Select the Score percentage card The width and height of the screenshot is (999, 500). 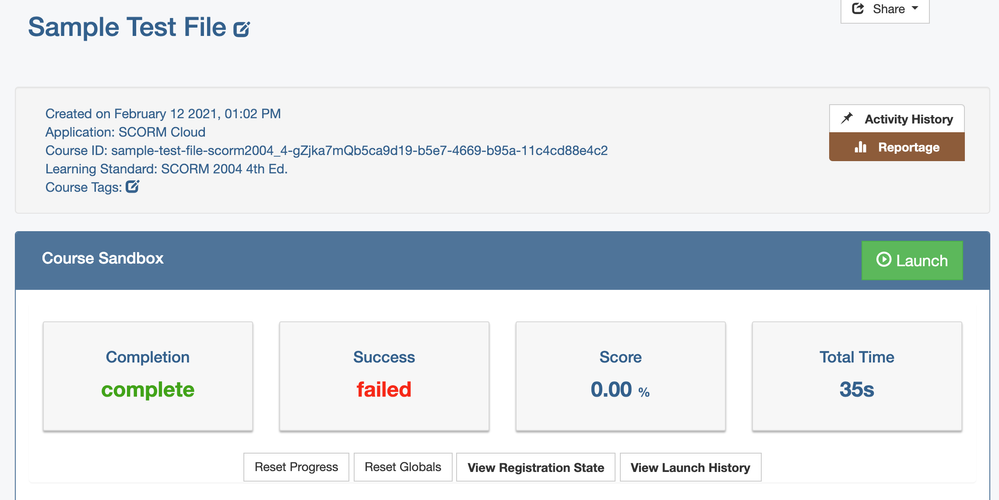(x=620, y=376)
